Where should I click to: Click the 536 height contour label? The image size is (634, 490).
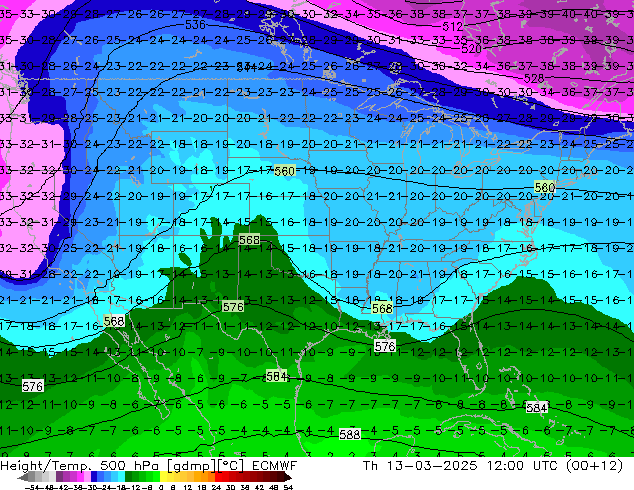[x=195, y=25]
